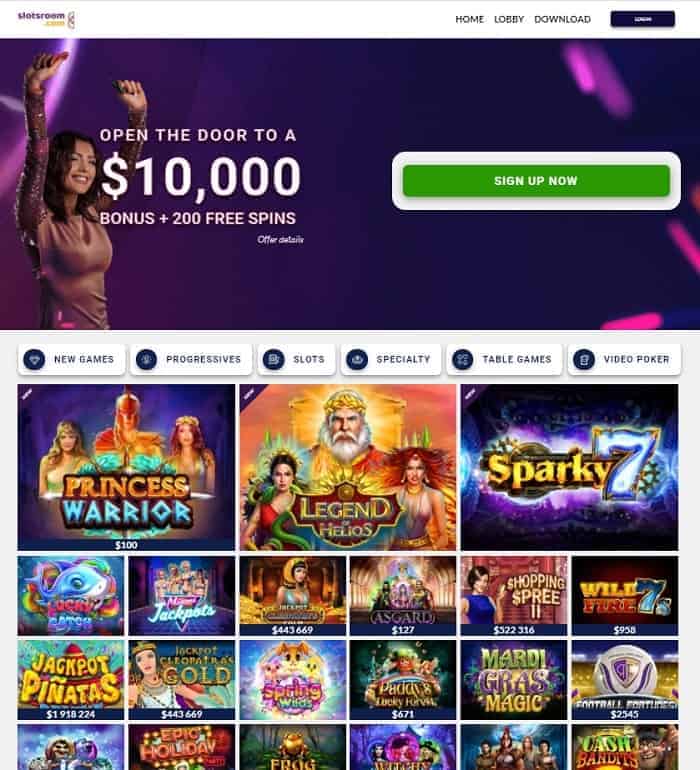
Task: Launch the Wild Fire 7s game
Action: 625,596
